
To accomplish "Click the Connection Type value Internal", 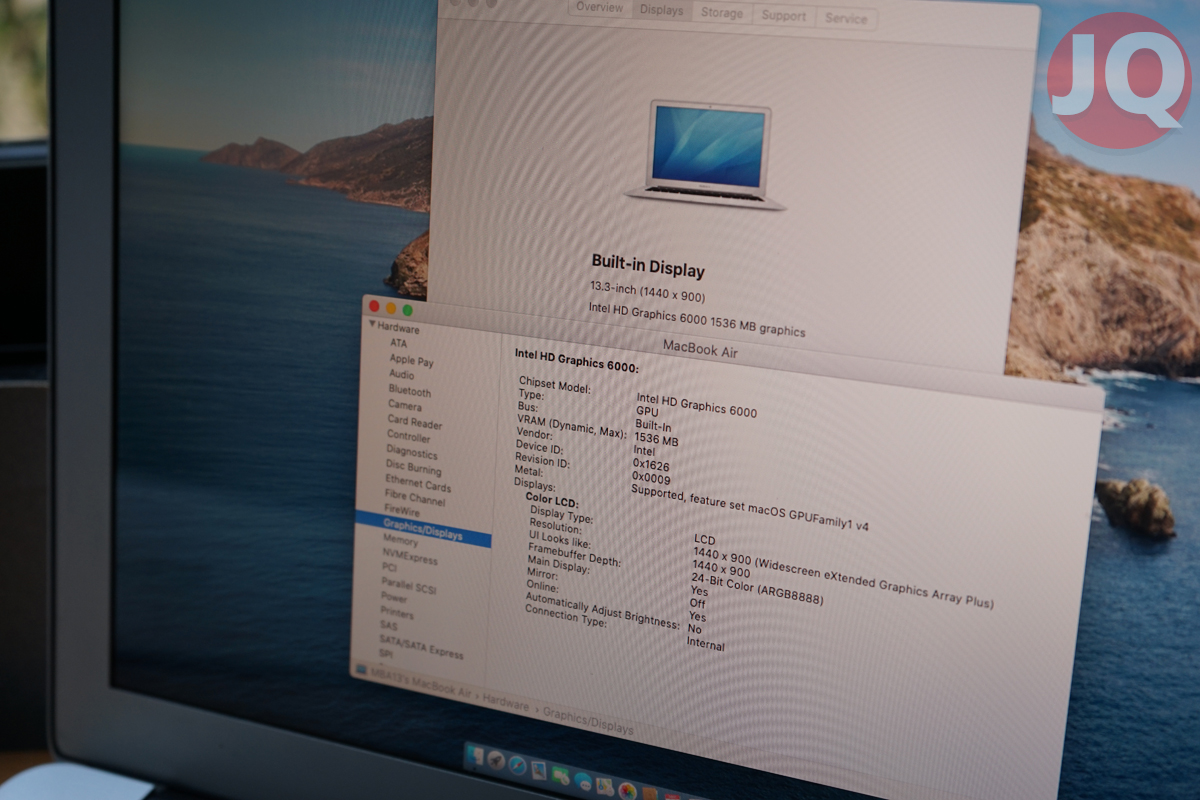I will click(x=706, y=644).
